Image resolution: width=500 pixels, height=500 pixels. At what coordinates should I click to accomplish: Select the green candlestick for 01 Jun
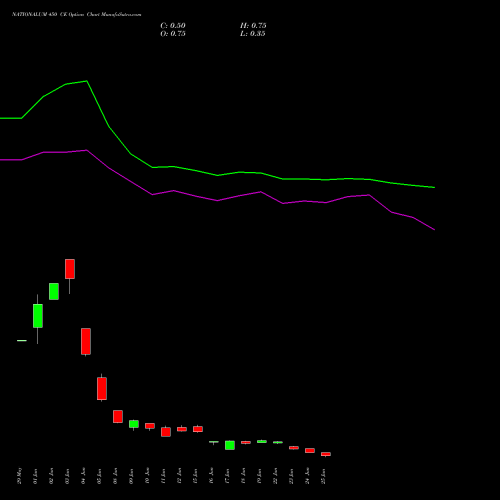[x=38, y=316]
